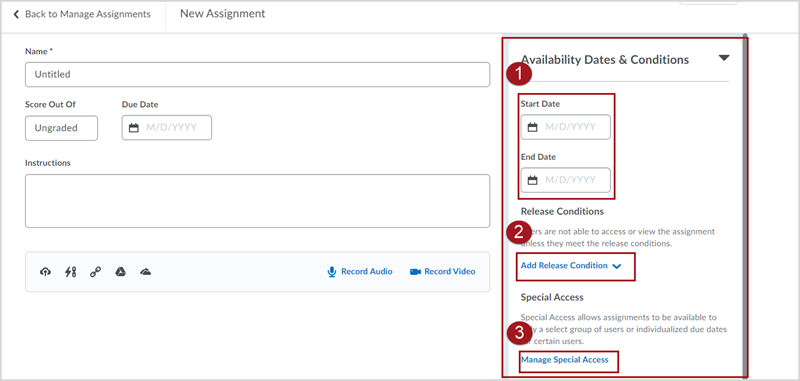The height and width of the screenshot is (381, 800).
Task: Click the weblink chain icon
Action: tap(95, 272)
